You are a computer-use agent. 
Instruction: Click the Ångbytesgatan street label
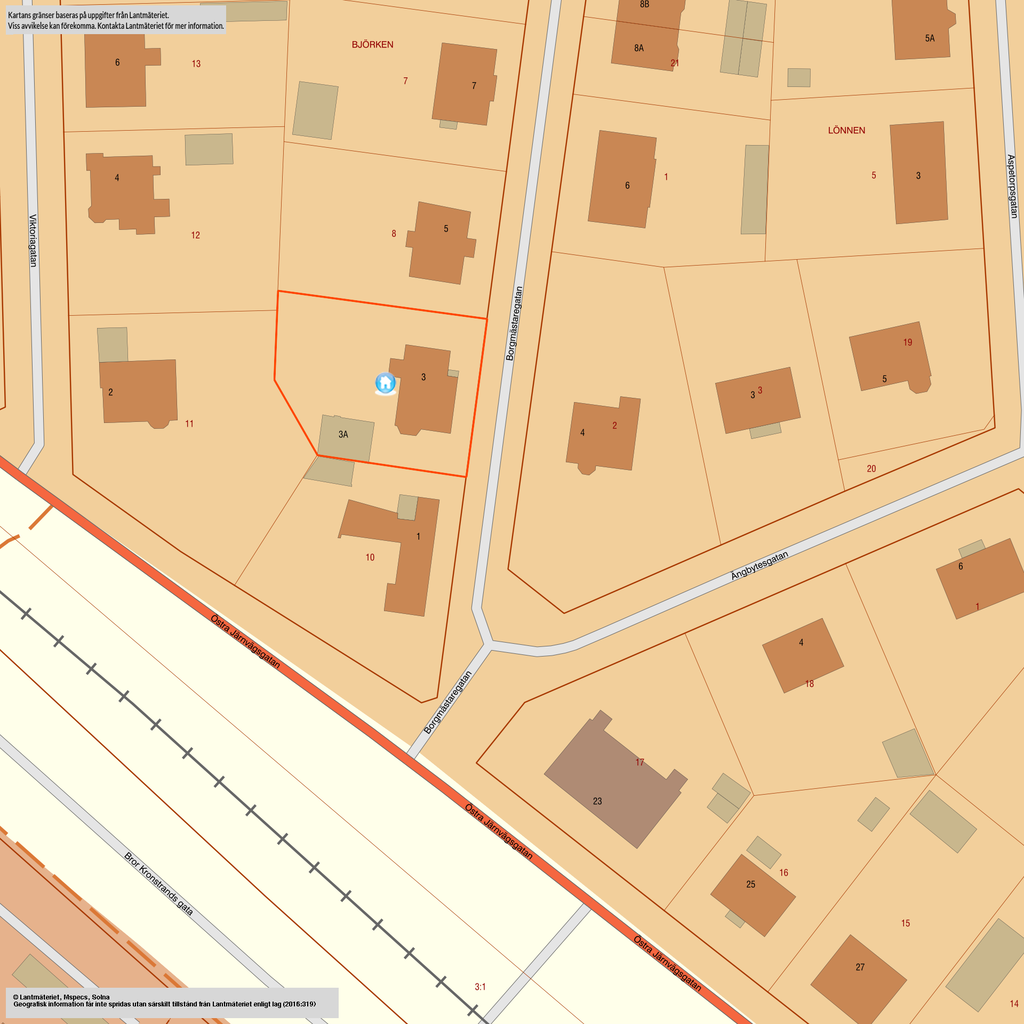[759, 566]
